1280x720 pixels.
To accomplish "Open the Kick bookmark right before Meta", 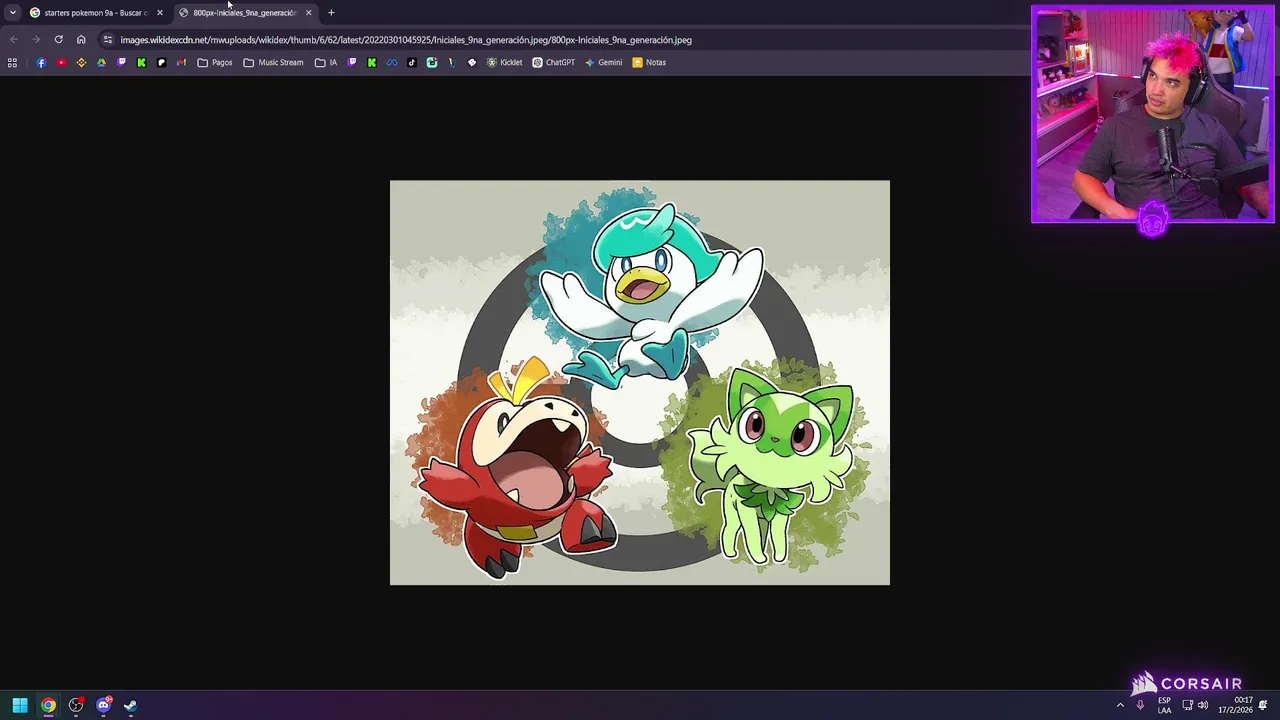I will 371,62.
